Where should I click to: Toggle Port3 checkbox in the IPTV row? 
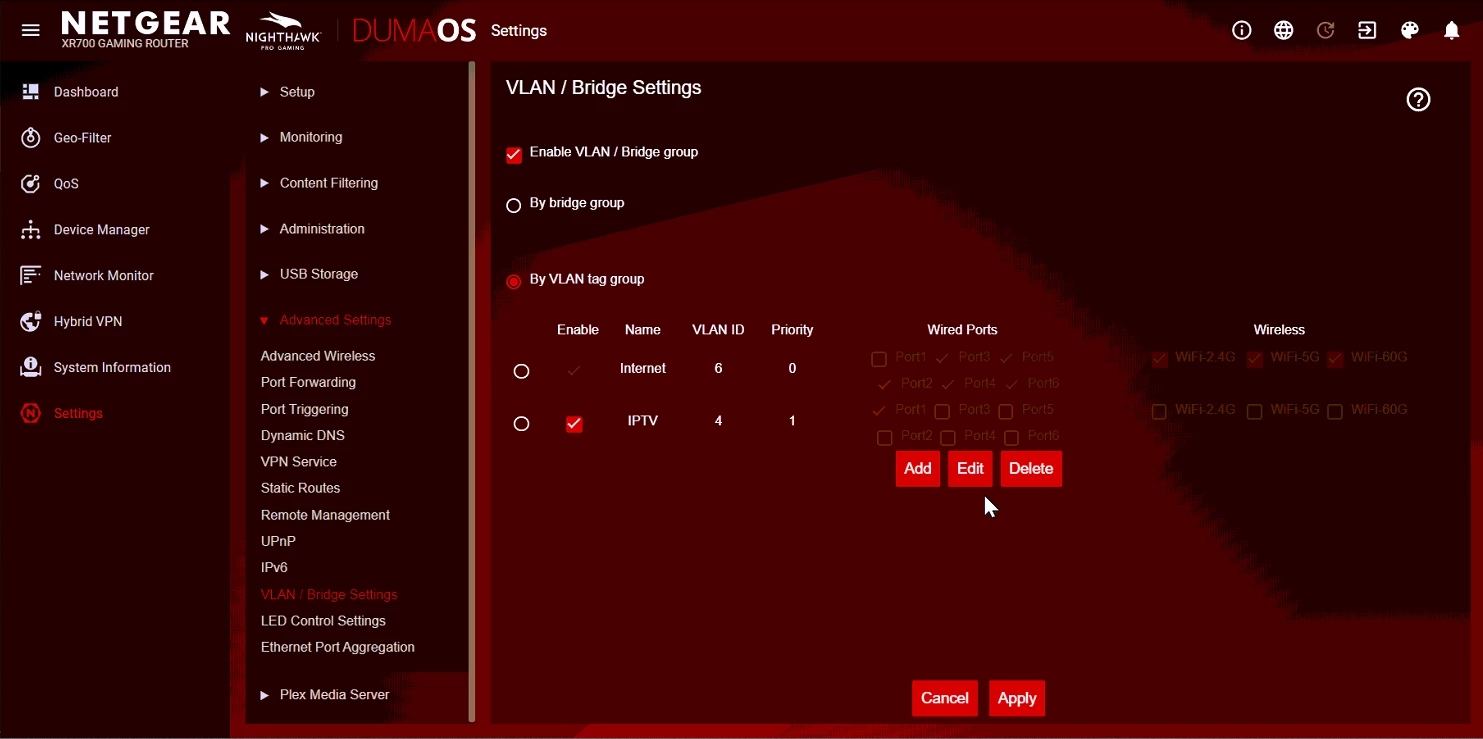pyautogui.click(x=942, y=412)
